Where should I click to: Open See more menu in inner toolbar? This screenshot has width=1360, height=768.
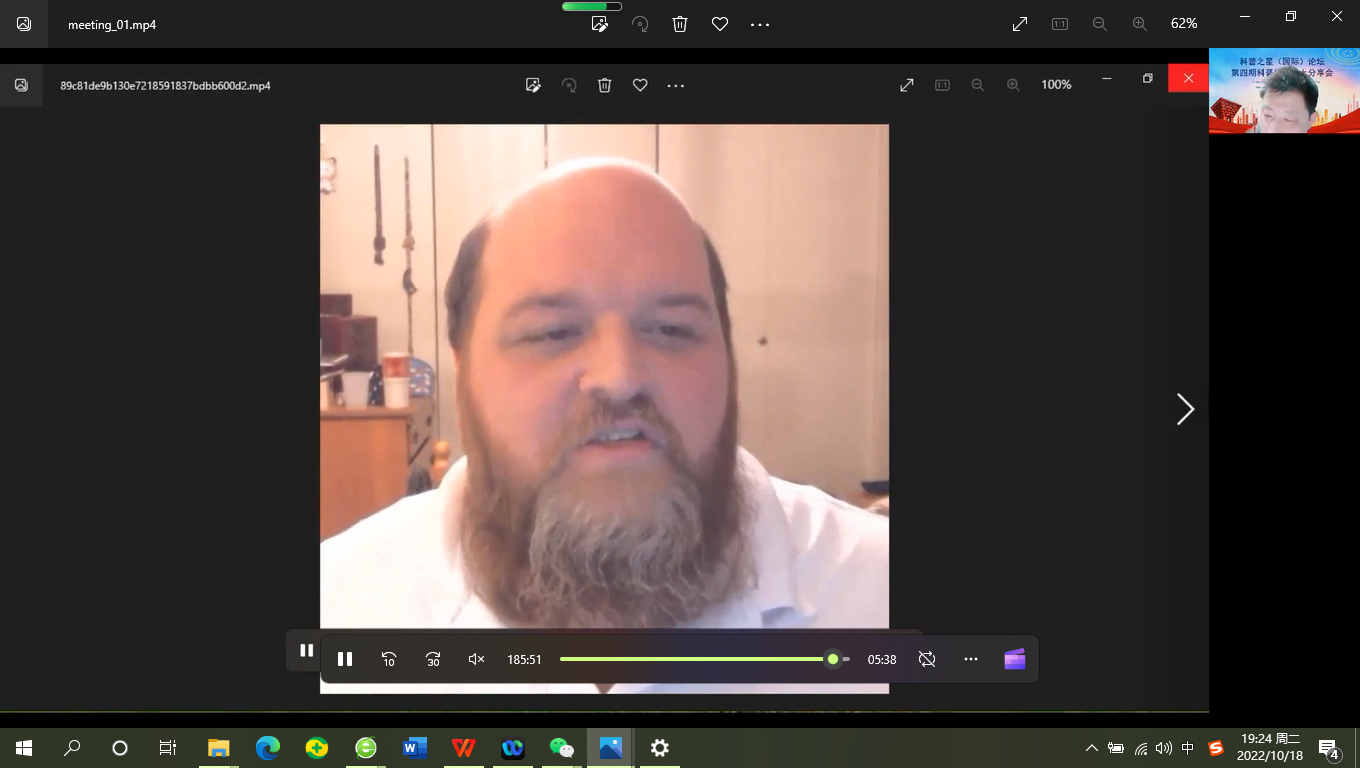676,85
